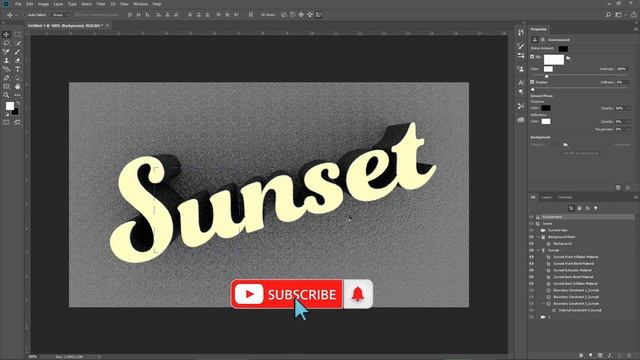Click the Intensity slider handle
The height and width of the screenshot is (360, 640).
pyautogui.click(x=547, y=76)
